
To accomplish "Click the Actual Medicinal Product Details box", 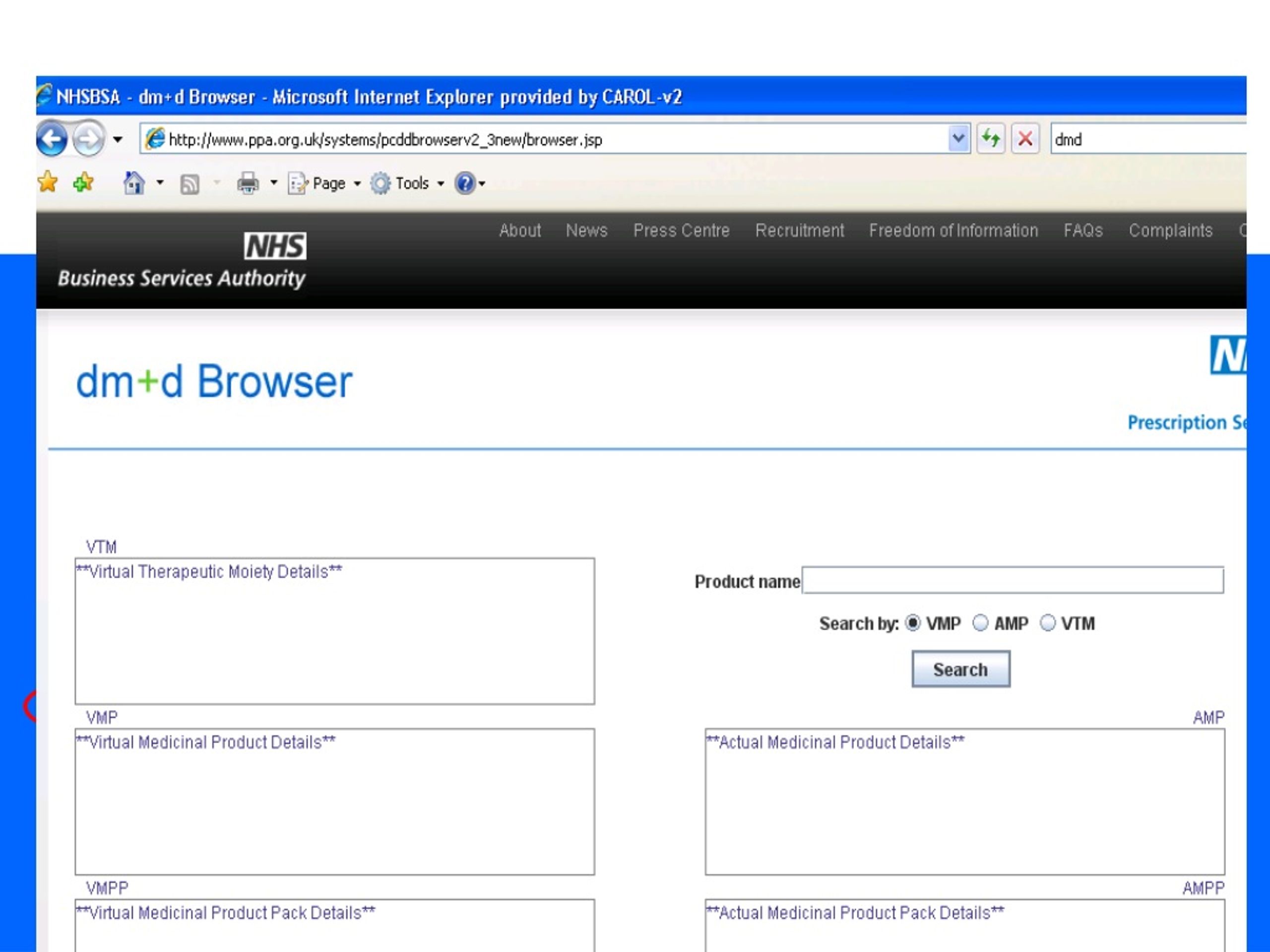I will point(964,802).
